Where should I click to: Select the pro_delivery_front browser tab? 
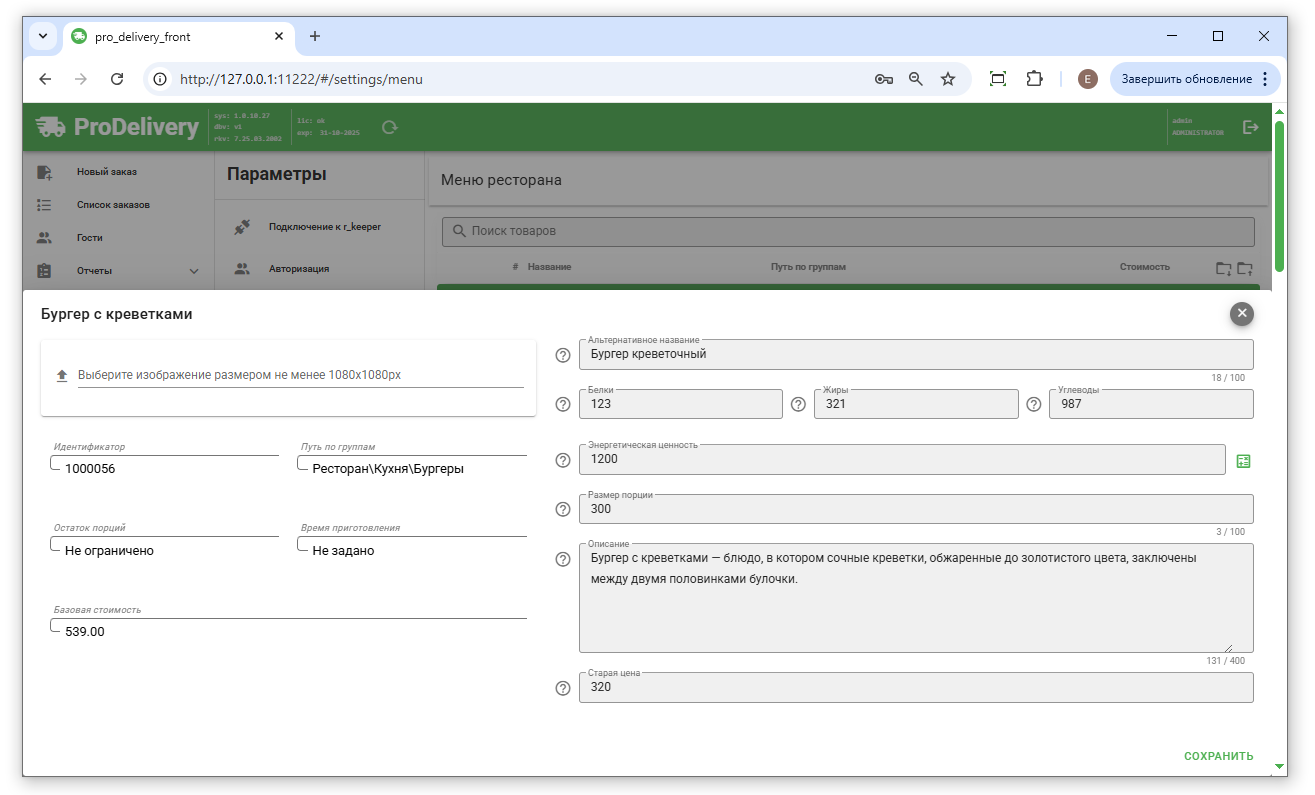coord(170,36)
